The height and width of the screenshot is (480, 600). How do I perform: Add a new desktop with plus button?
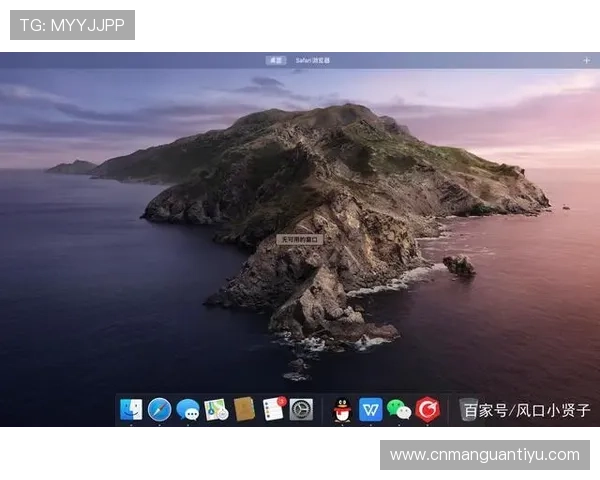click(586, 60)
